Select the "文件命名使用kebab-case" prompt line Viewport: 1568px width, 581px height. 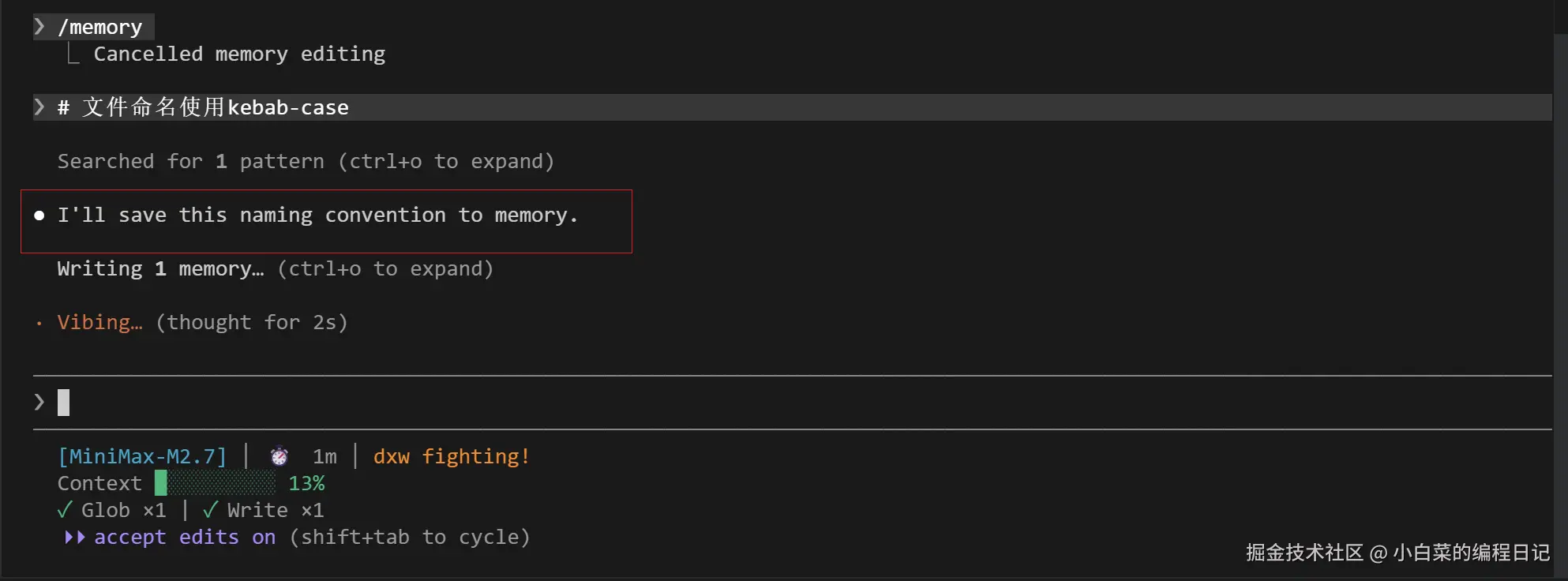(x=215, y=107)
